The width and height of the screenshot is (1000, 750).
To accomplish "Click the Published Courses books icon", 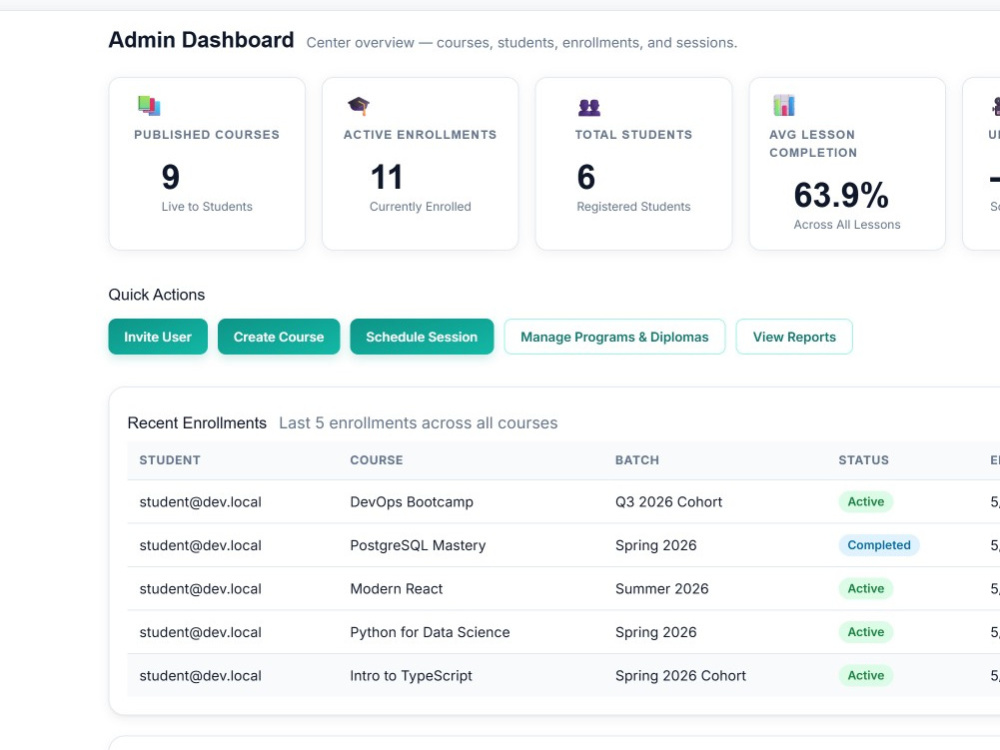I will pos(149,106).
